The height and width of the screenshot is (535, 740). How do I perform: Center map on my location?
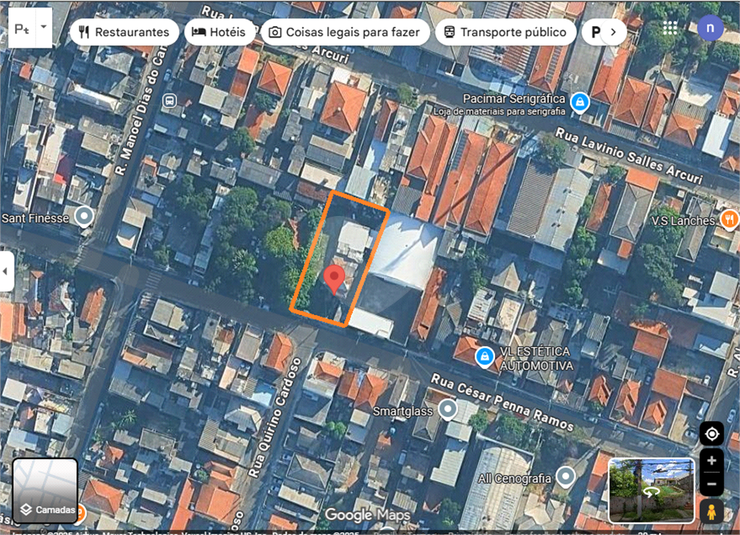(x=711, y=433)
